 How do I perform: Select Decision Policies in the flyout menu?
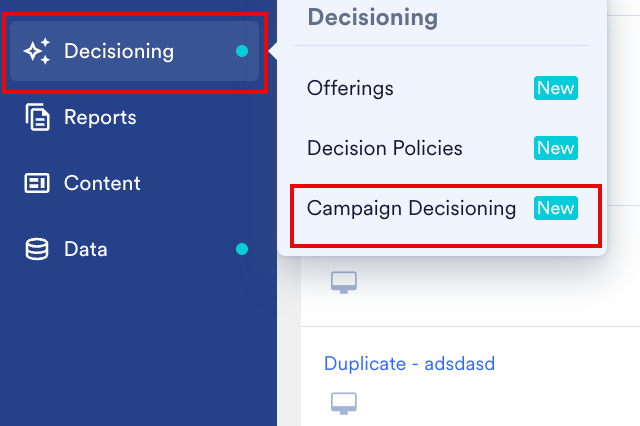pyautogui.click(x=385, y=148)
